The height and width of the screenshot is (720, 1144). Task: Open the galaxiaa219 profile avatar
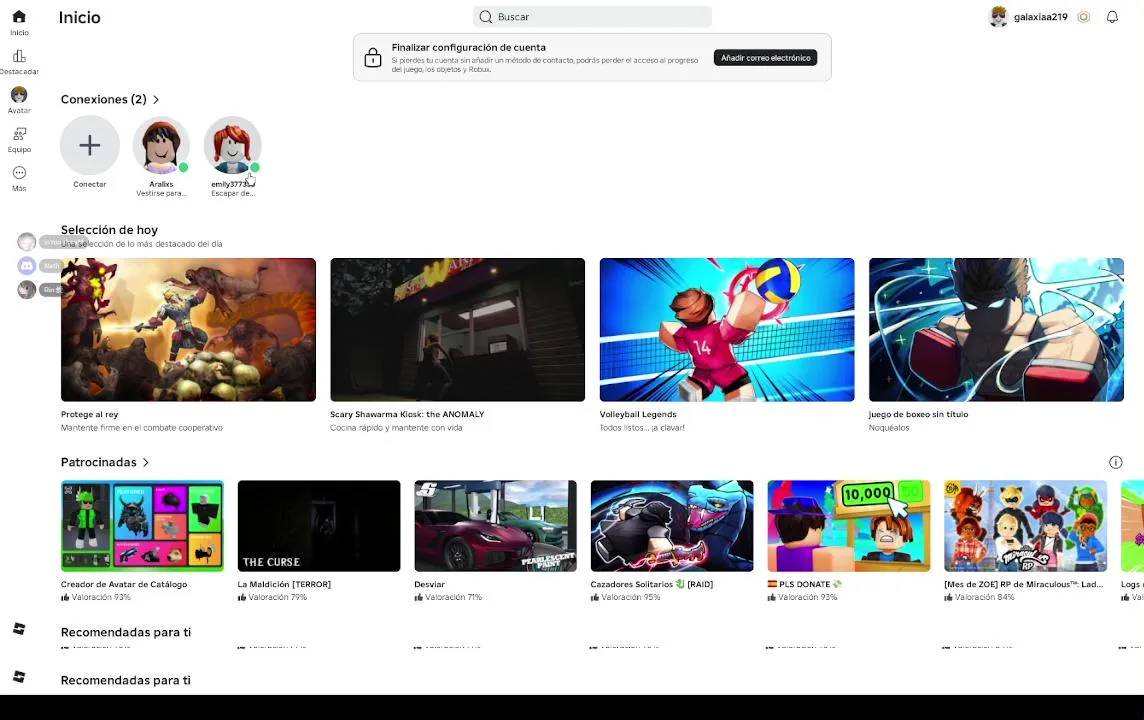998,17
